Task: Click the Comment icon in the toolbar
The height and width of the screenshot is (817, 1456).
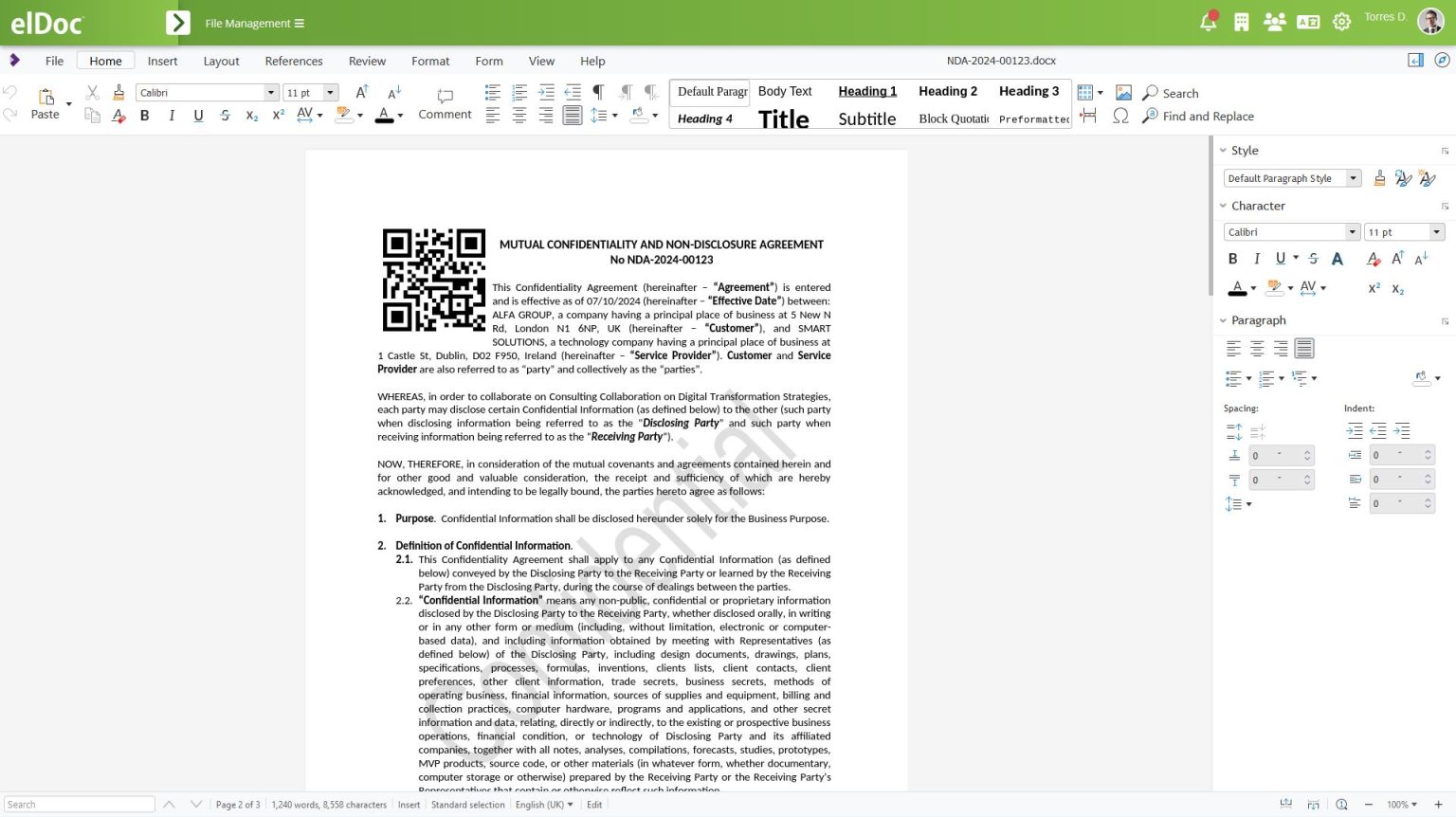Action: 444,102
